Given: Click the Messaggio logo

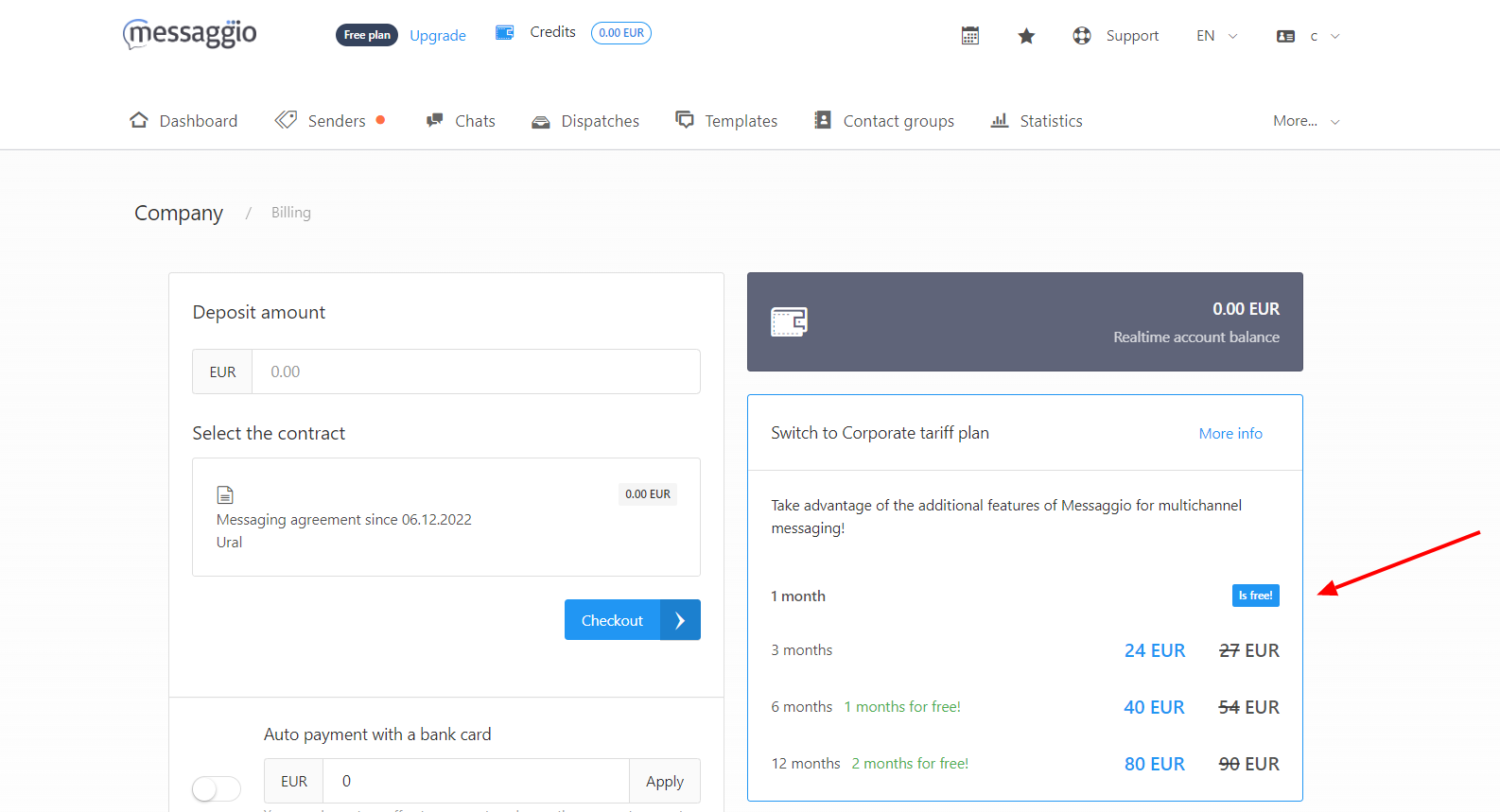Looking at the screenshot, I should point(190,34).
